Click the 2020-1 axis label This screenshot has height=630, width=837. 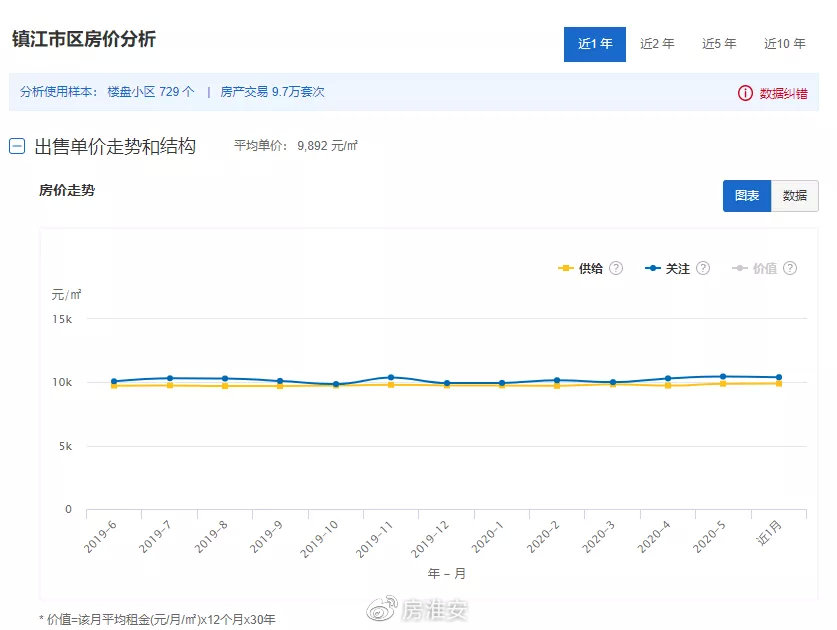(x=487, y=537)
